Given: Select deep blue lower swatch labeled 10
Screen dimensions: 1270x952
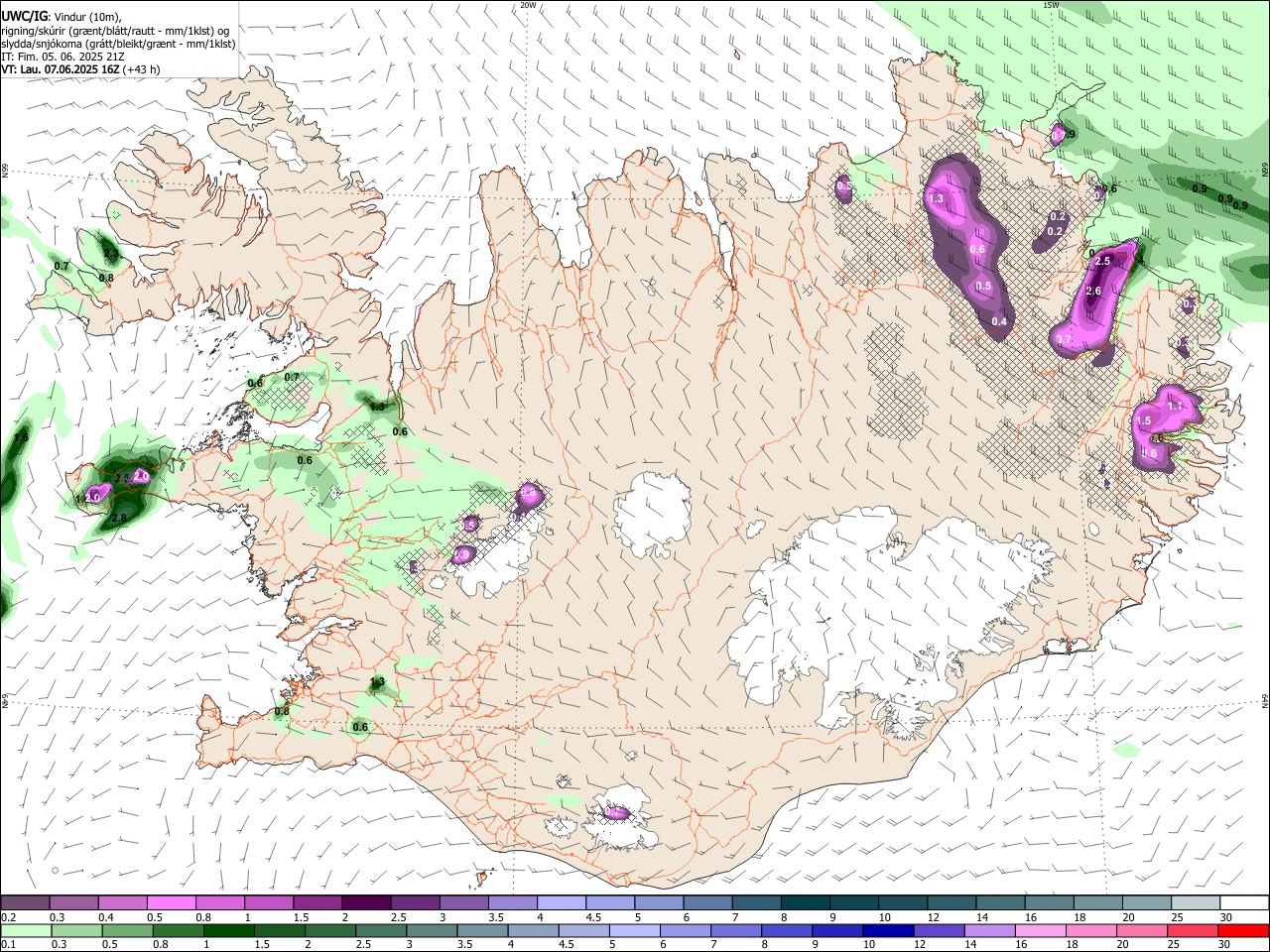Looking at the screenshot, I should (x=888, y=930).
